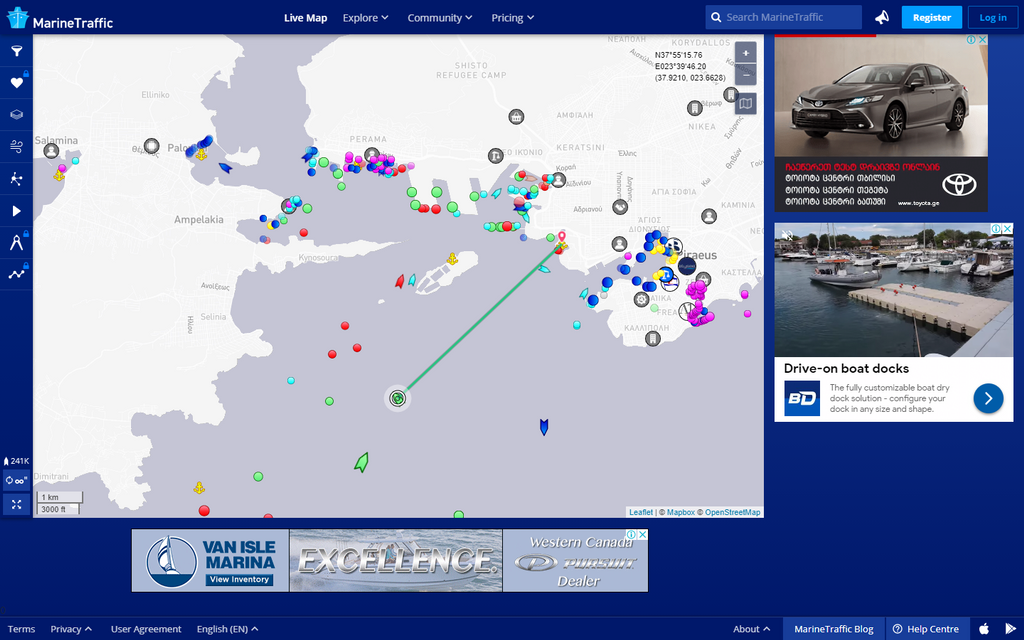Select the dark blue vessel arrow at sea
1024x640 pixels.
pos(543,427)
